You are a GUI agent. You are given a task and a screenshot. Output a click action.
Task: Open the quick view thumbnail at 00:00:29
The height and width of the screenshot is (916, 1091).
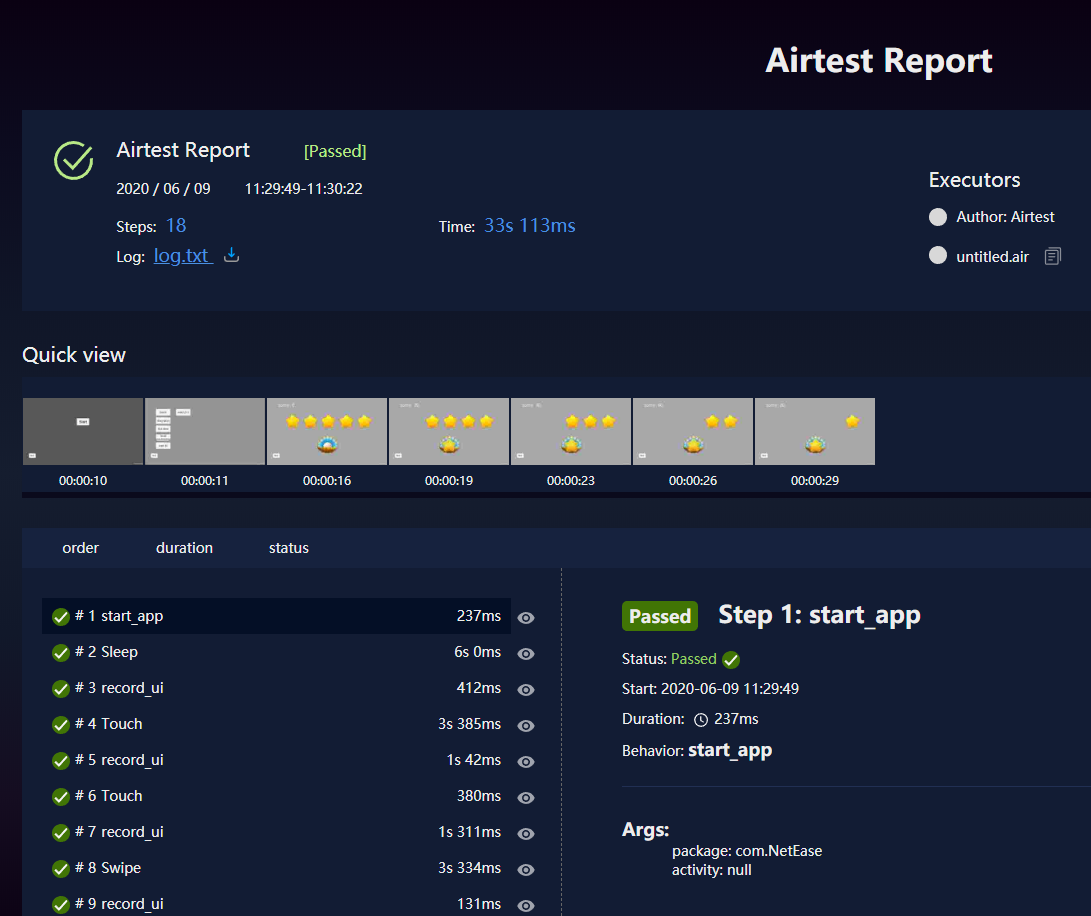[x=815, y=432]
